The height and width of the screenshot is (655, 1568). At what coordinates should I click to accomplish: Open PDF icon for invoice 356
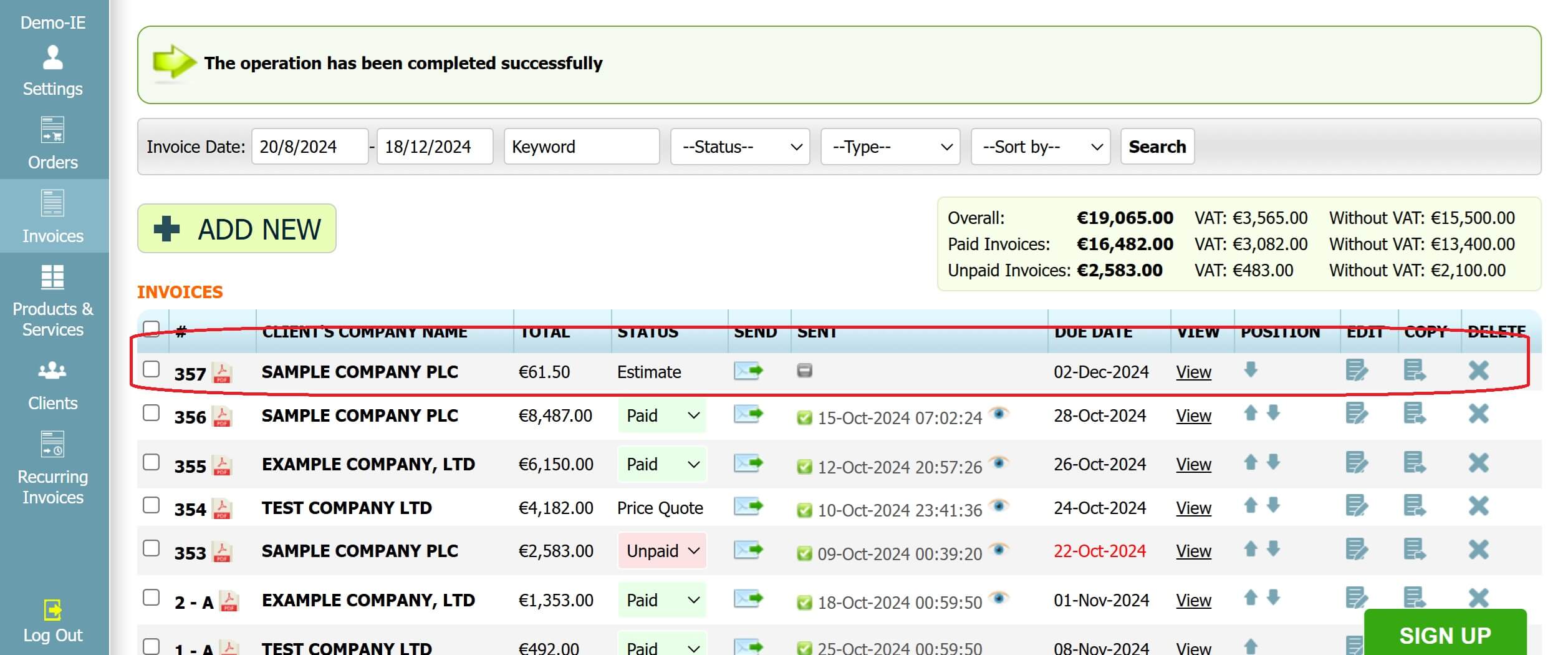coord(223,416)
